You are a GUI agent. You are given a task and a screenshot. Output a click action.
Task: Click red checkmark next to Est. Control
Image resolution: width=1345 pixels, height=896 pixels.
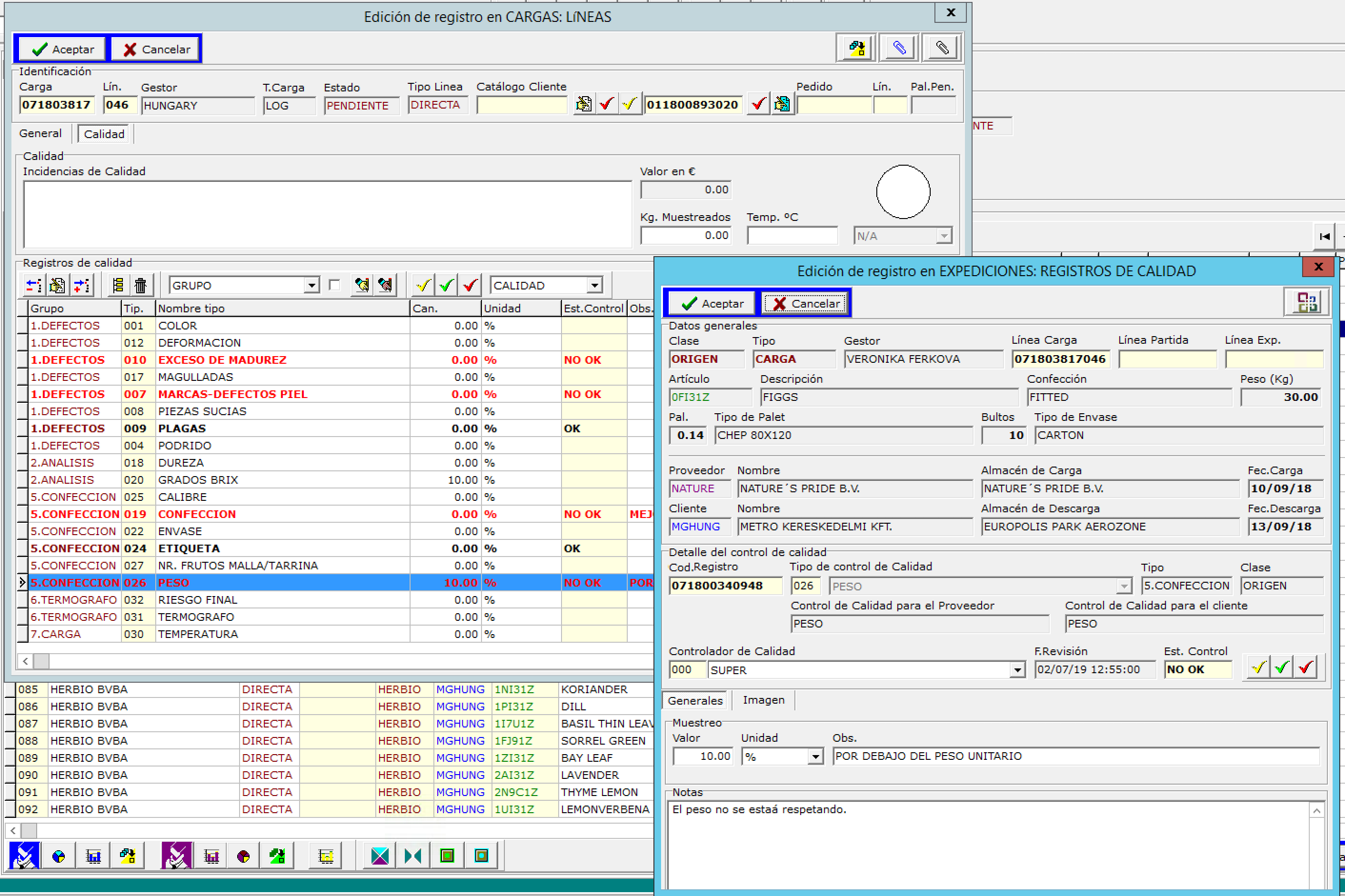[1305, 667]
